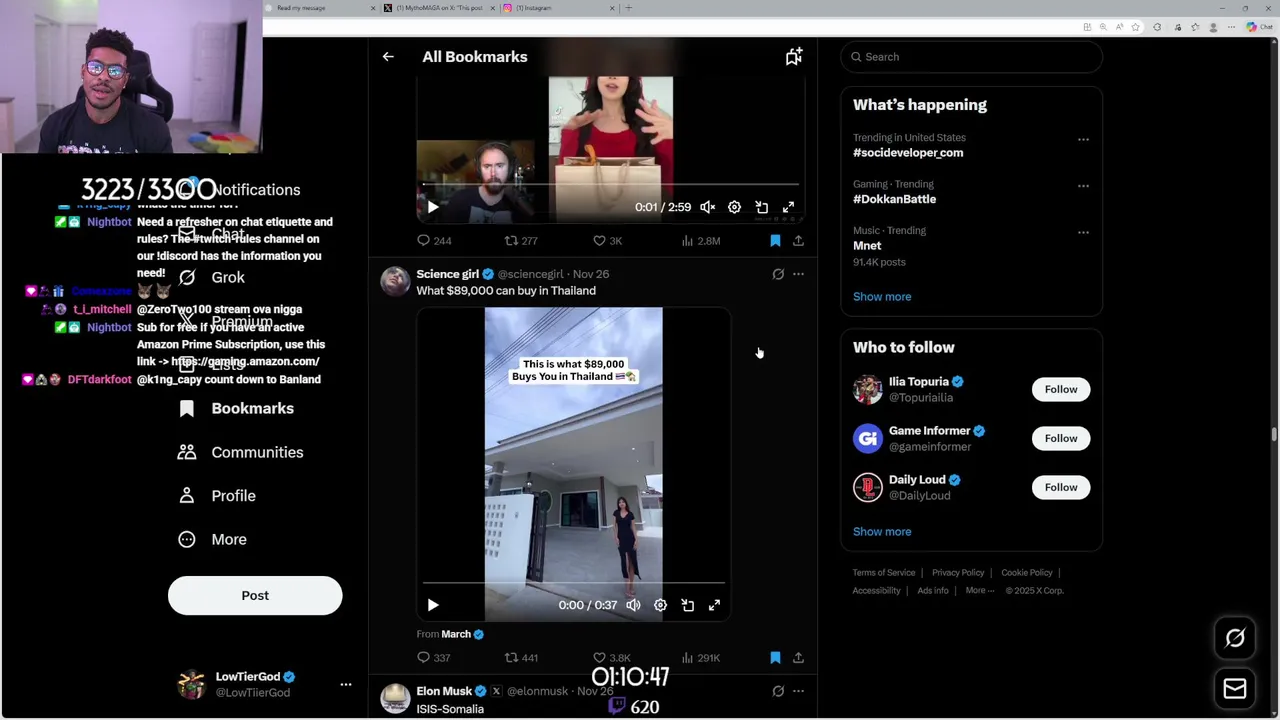Open more options for Mnet trend

1083,232
